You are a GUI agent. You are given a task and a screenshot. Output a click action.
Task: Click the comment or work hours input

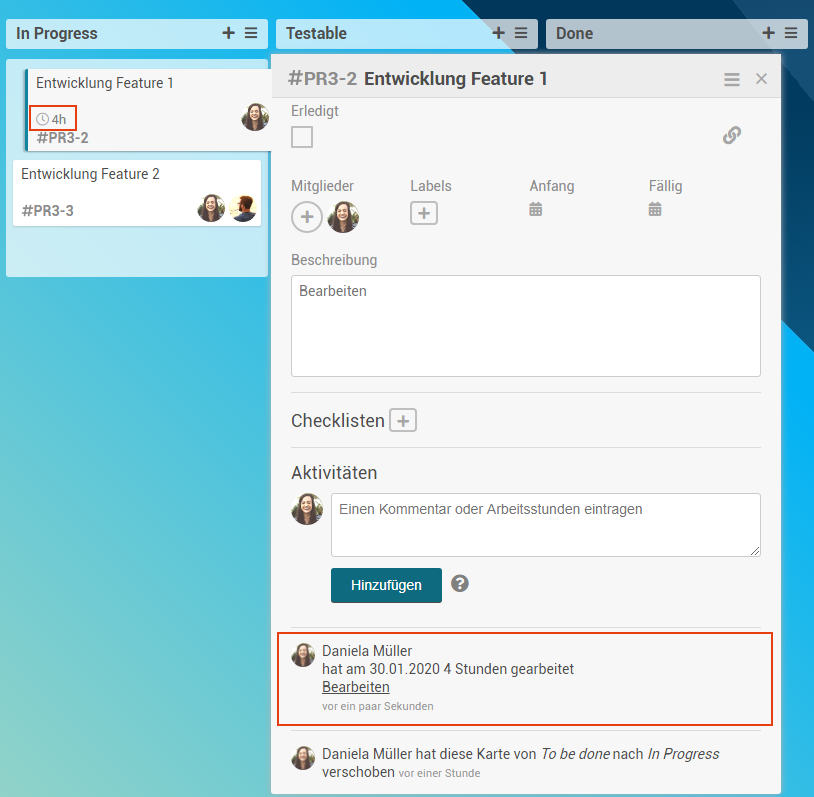tap(545, 524)
